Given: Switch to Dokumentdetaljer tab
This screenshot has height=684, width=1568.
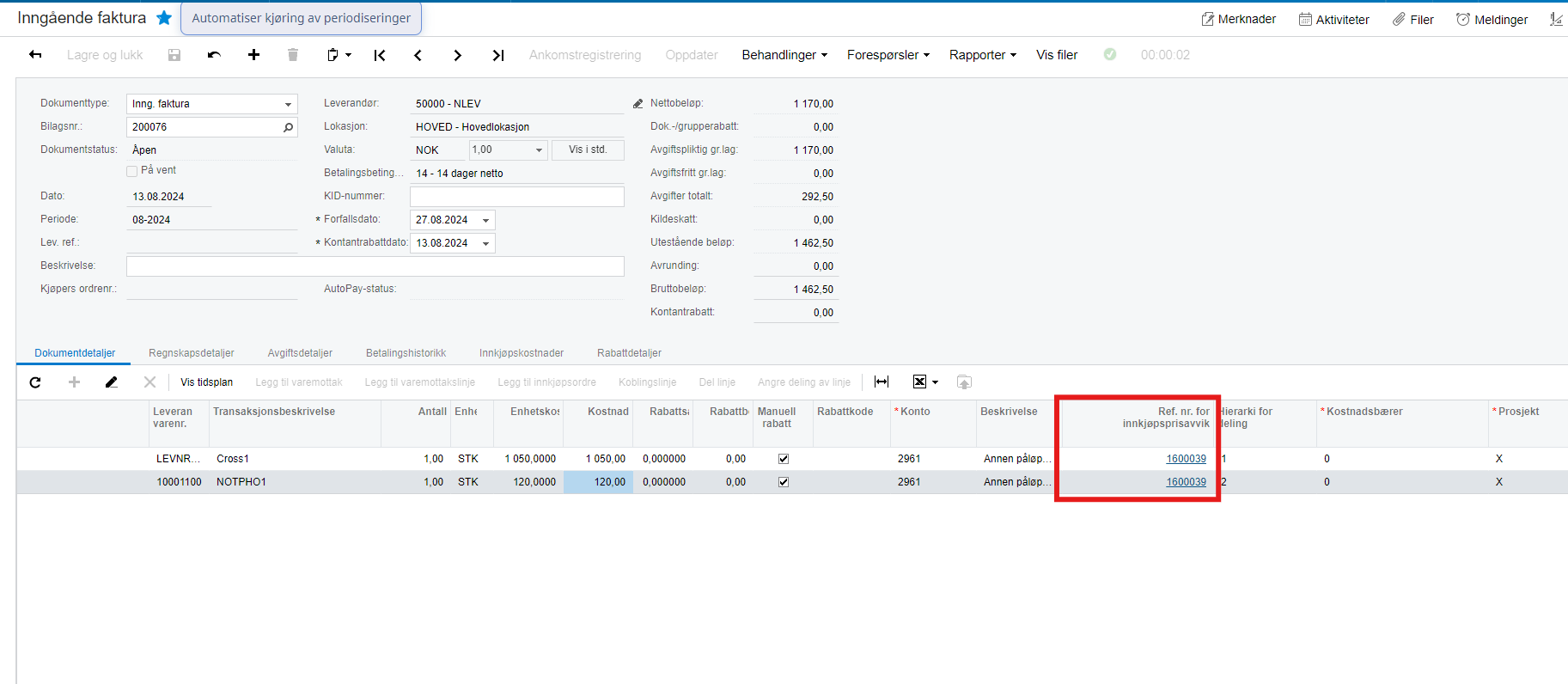Looking at the screenshot, I should point(75,353).
